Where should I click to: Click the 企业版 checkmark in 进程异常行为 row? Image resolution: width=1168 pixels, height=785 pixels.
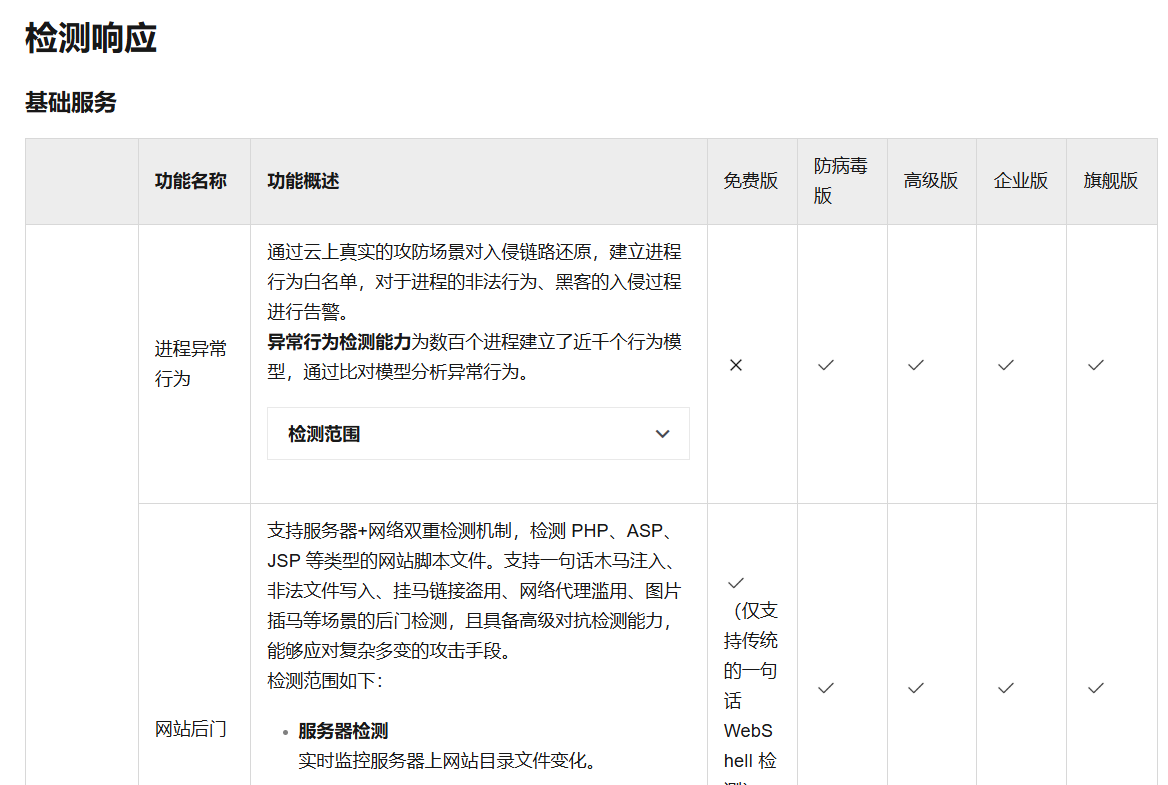coord(1006,365)
